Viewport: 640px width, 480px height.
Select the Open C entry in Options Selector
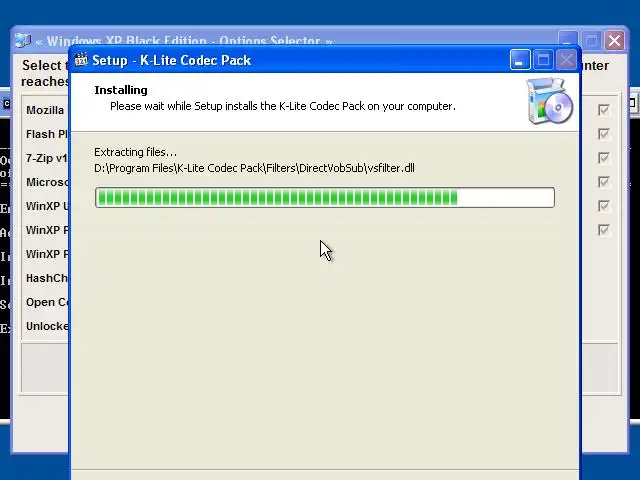pyautogui.click(x=47, y=302)
